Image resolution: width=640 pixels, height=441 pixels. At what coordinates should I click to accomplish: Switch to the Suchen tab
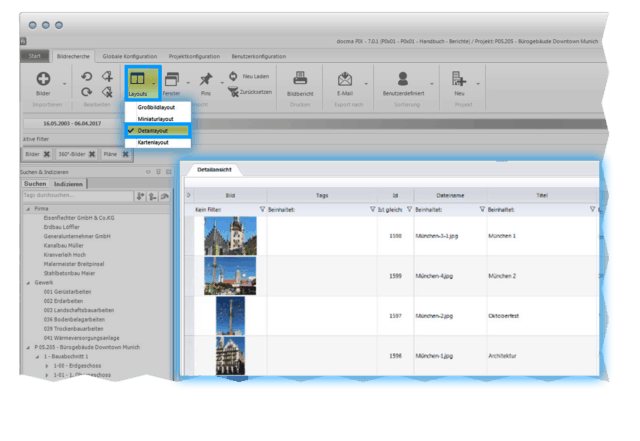tap(35, 184)
